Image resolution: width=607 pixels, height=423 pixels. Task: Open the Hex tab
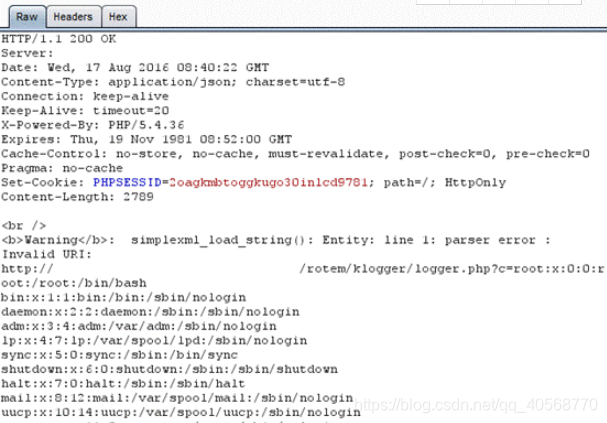(118, 17)
